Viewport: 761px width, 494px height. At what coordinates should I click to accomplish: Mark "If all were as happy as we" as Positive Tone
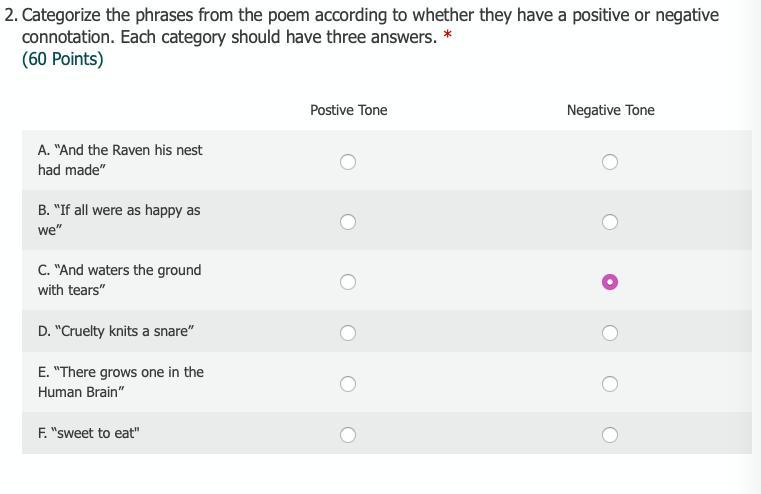pos(348,222)
